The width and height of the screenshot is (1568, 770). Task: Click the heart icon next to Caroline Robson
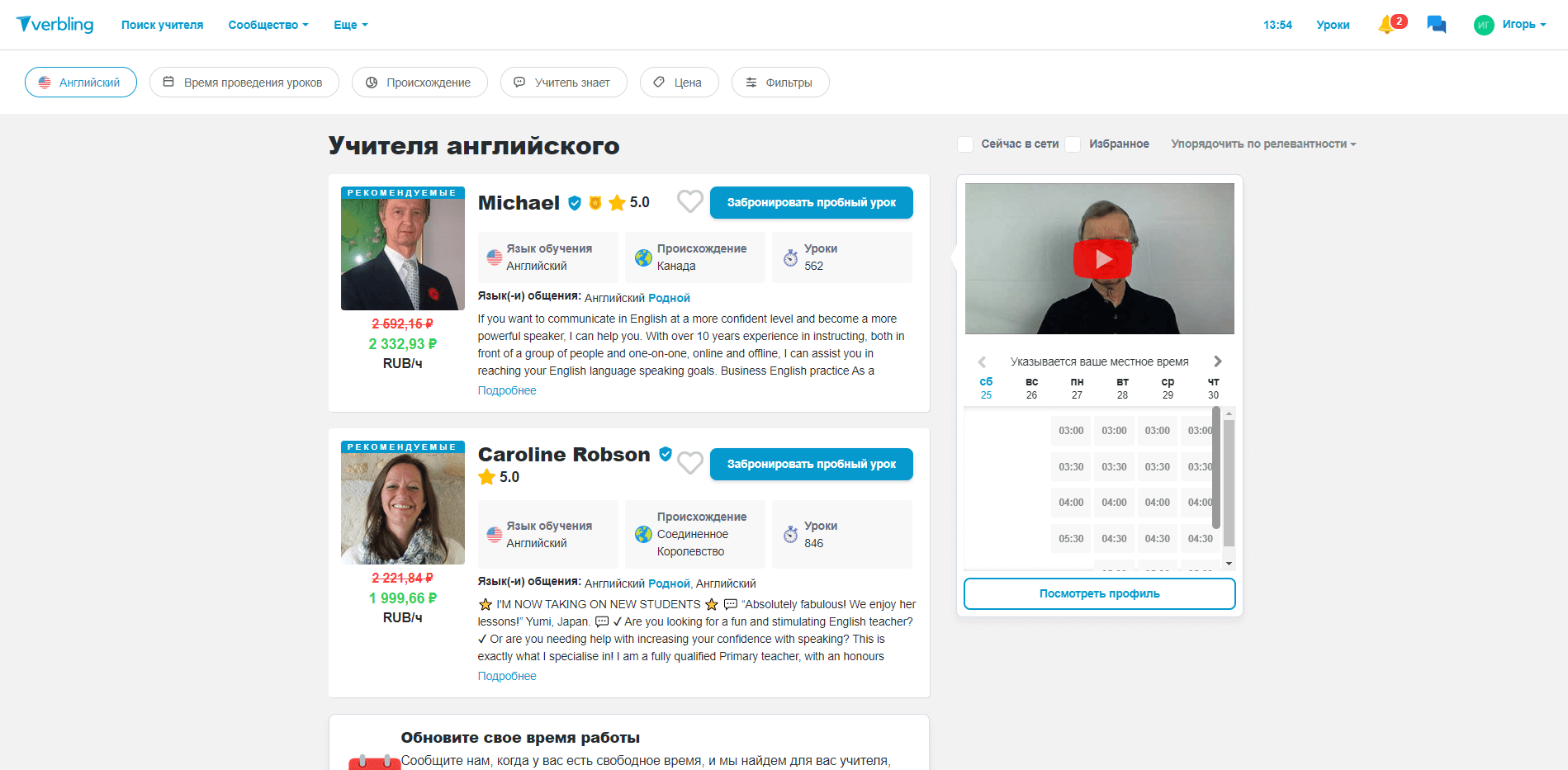[689, 463]
